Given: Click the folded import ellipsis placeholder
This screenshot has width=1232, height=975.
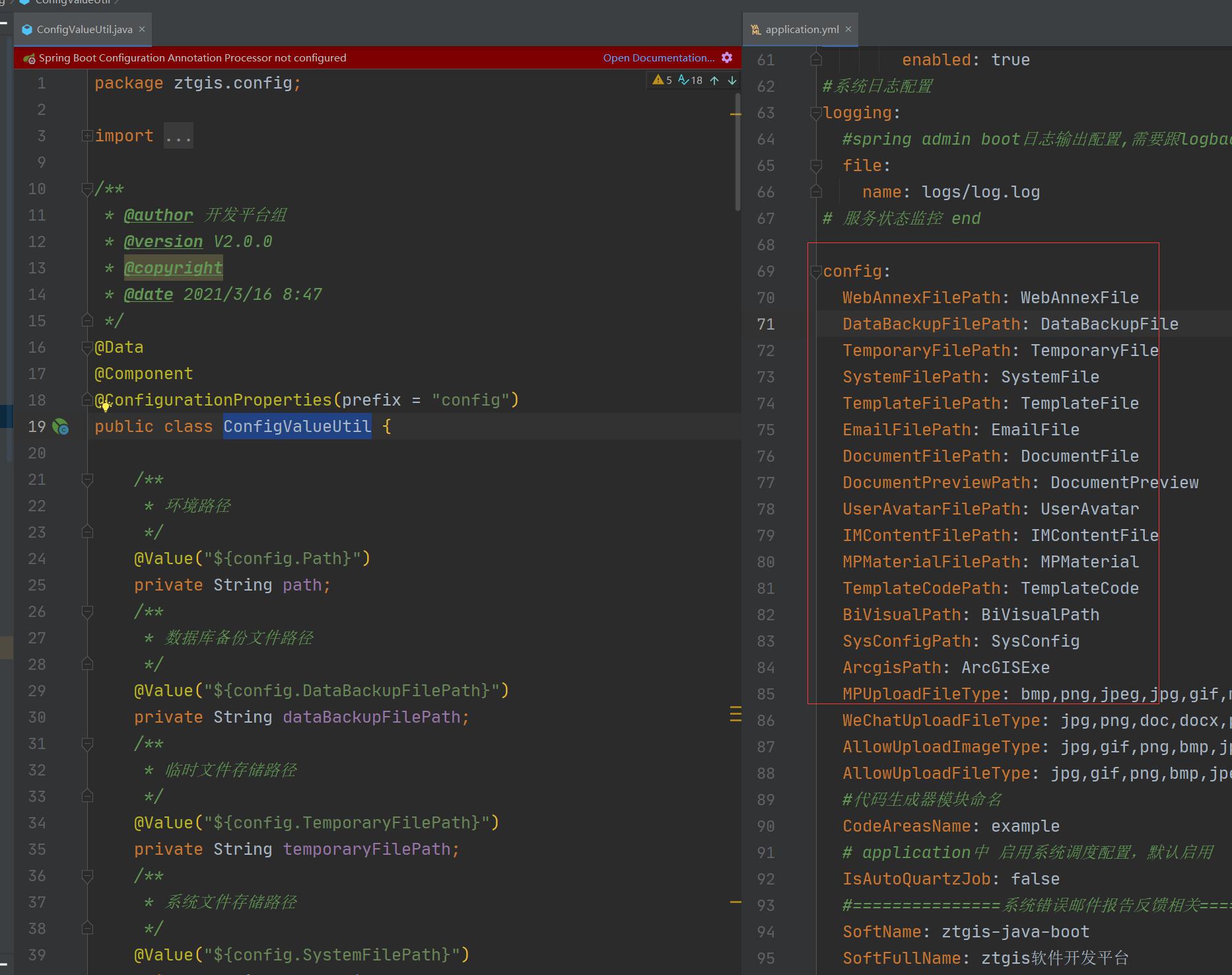Looking at the screenshot, I should 178,136.
